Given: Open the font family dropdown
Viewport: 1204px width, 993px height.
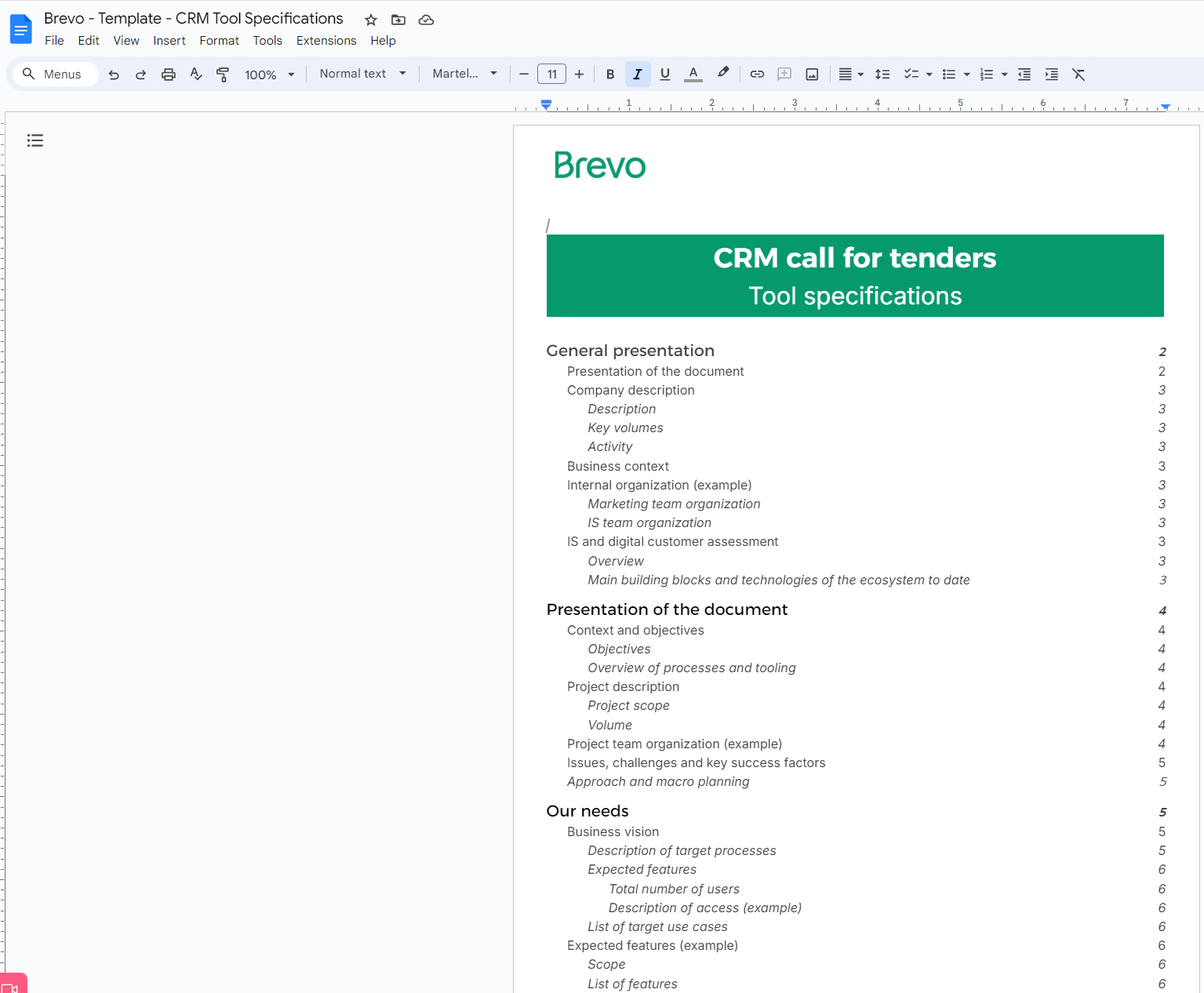Looking at the screenshot, I should pos(465,74).
